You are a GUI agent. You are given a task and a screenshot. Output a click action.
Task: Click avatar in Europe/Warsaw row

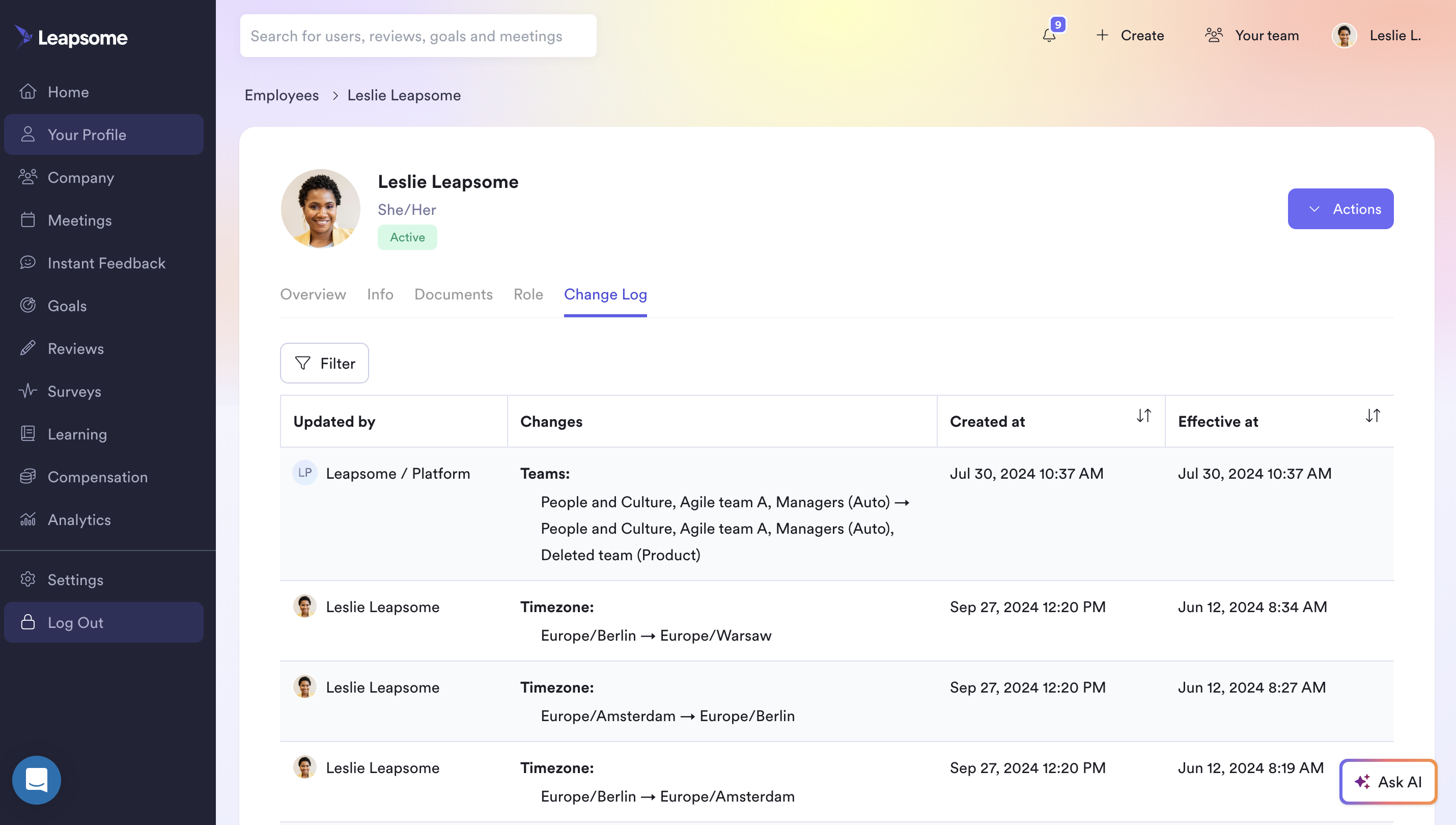click(x=304, y=607)
